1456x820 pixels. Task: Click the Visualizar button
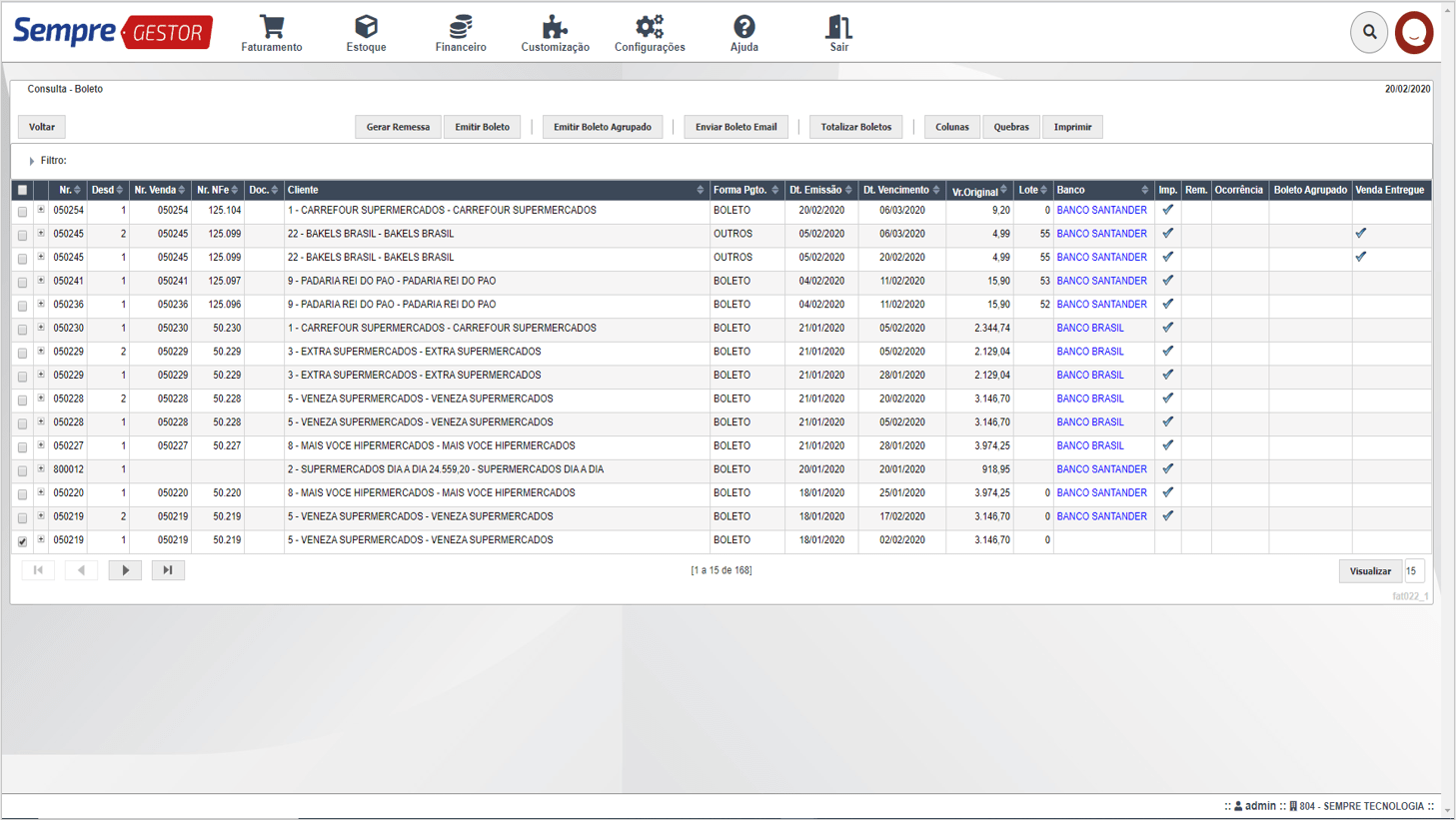click(1370, 571)
